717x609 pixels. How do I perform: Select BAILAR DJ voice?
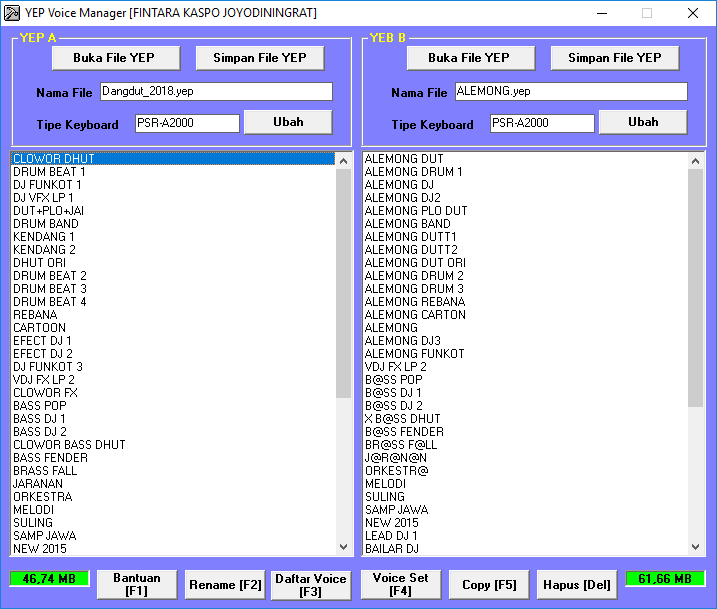pos(525,549)
